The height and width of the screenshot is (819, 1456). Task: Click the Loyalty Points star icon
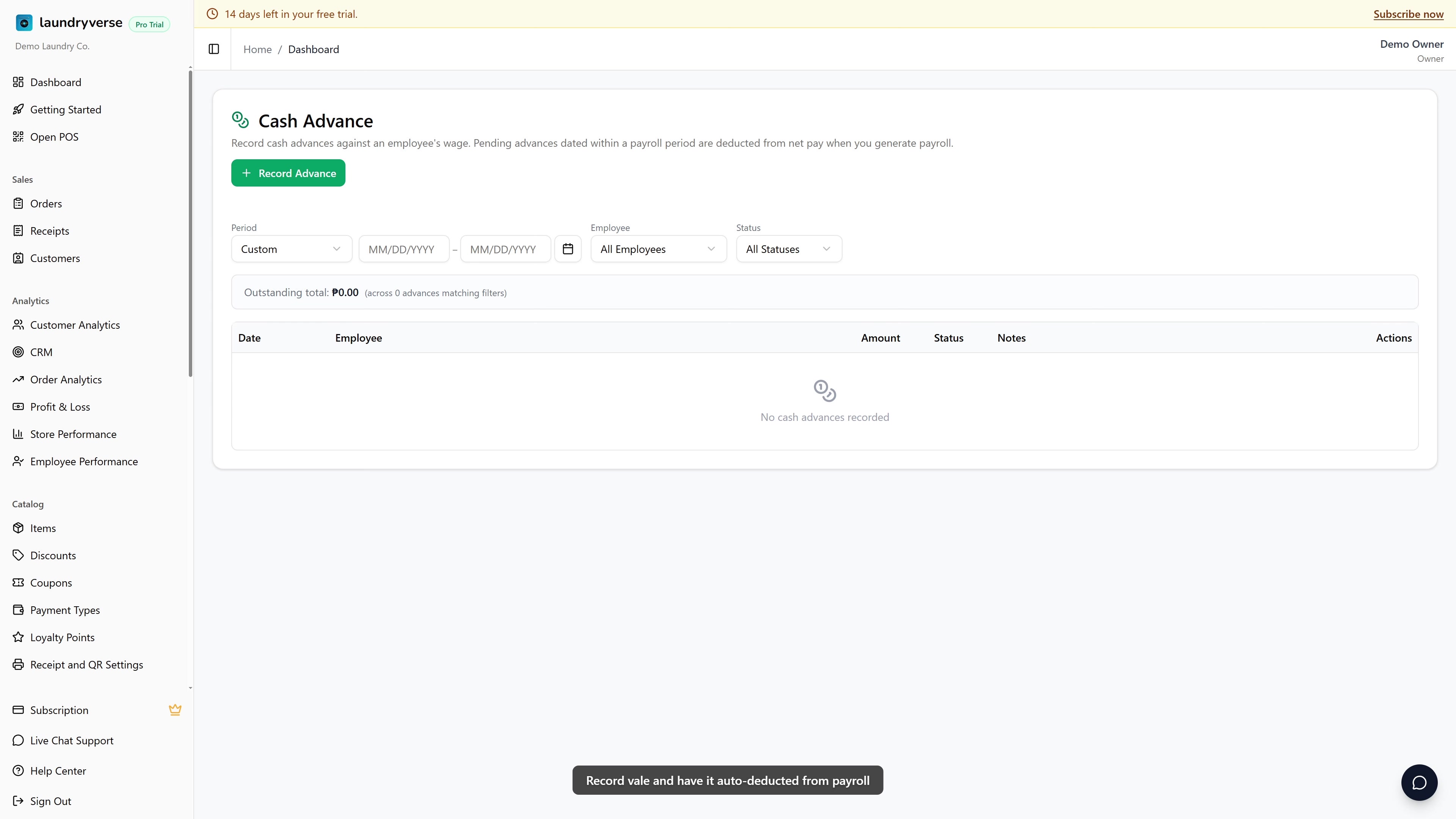click(x=18, y=637)
